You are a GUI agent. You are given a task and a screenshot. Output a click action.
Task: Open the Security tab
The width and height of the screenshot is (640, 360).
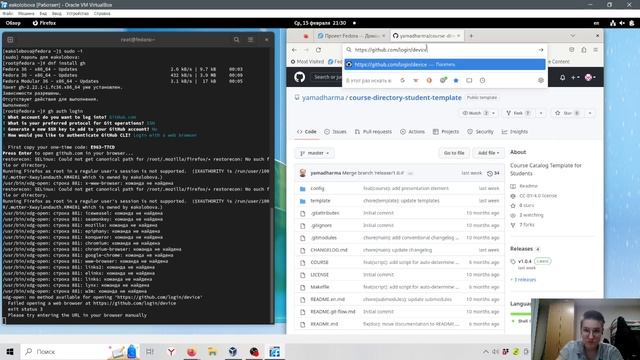coord(480,132)
